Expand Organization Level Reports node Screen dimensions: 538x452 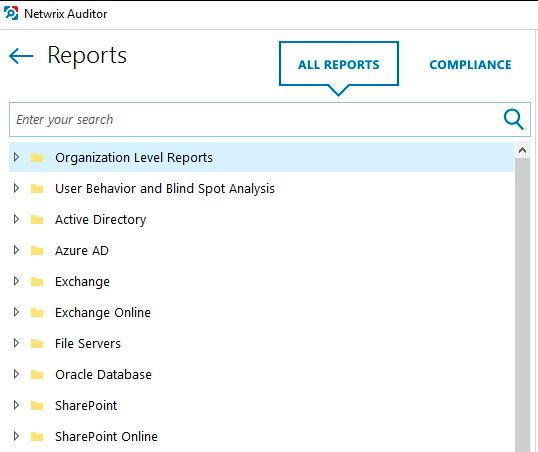16,157
